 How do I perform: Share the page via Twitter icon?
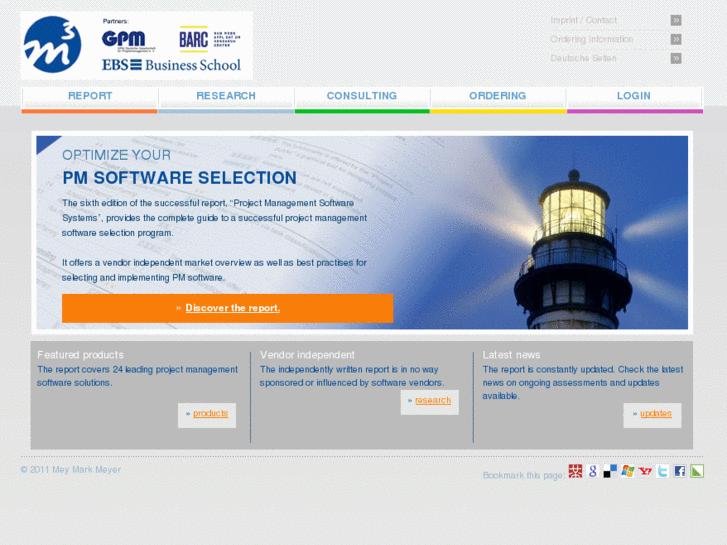(x=663, y=471)
